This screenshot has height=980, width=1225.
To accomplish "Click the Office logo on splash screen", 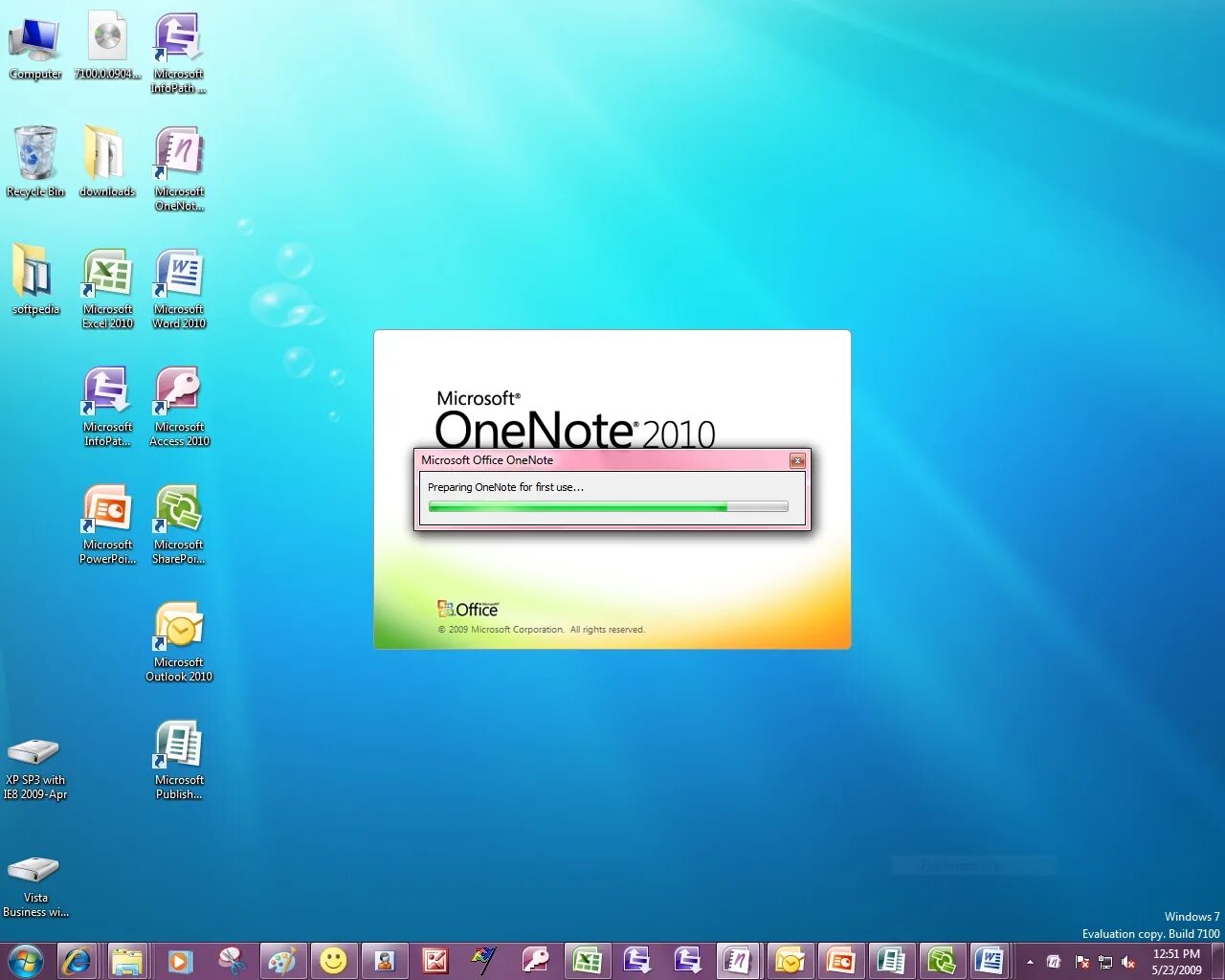I will 468,609.
